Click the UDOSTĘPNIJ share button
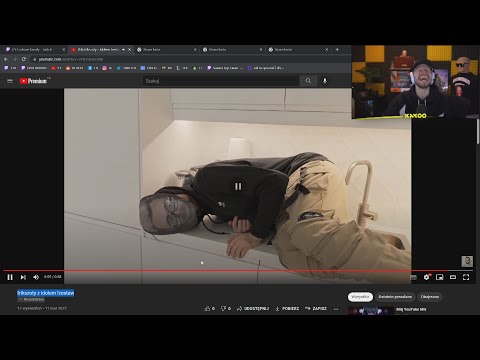The width and height of the screenshot is (480, 360). [253, 308]
